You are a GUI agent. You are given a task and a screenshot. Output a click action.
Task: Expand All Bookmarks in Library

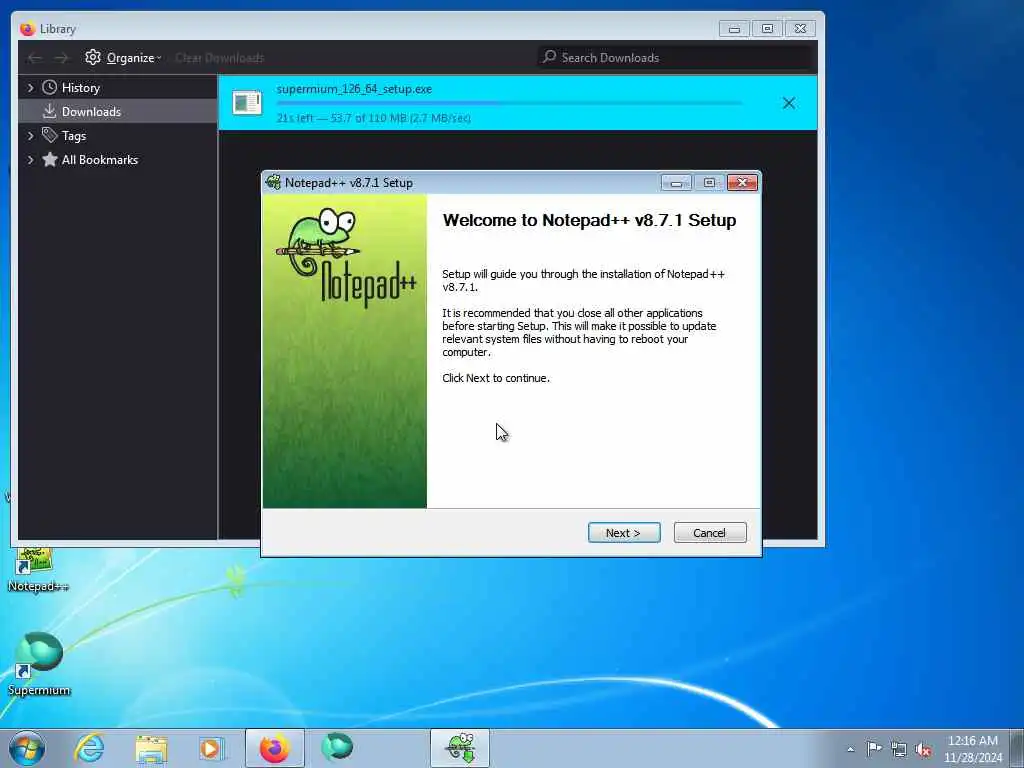[x=30, y=160]
